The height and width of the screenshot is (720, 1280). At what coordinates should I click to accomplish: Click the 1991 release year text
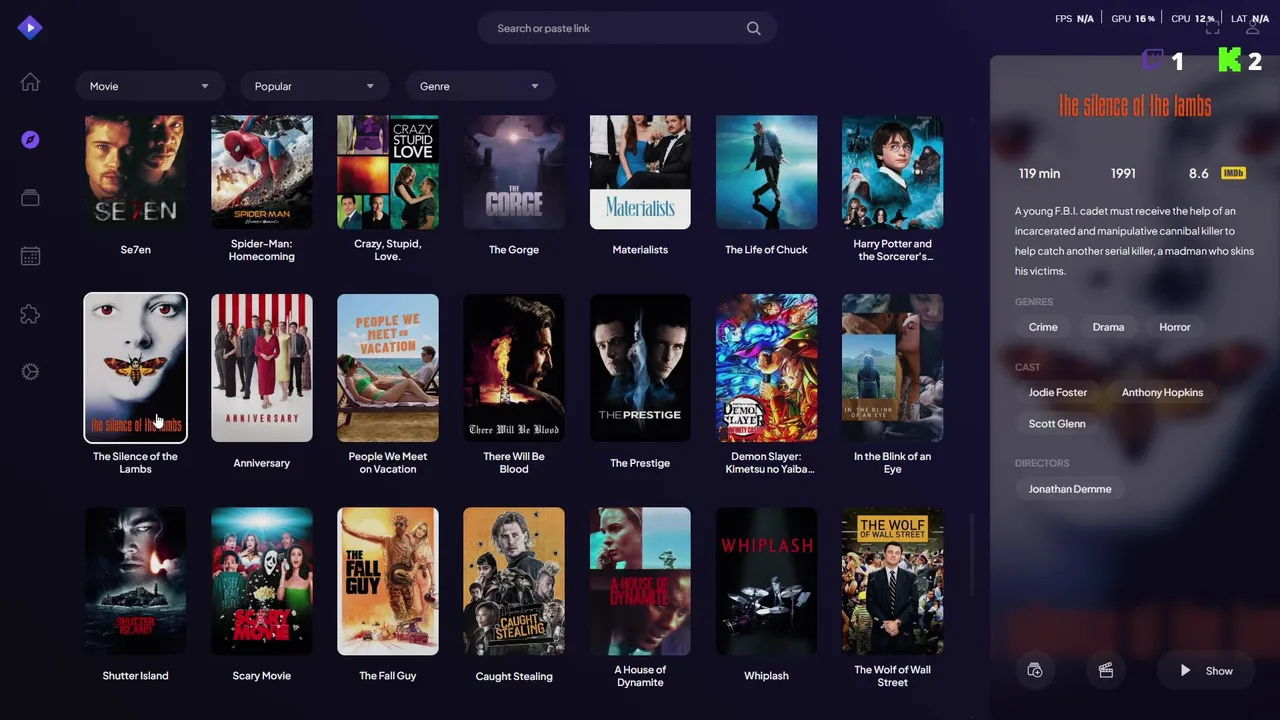tap(1123, 173)
